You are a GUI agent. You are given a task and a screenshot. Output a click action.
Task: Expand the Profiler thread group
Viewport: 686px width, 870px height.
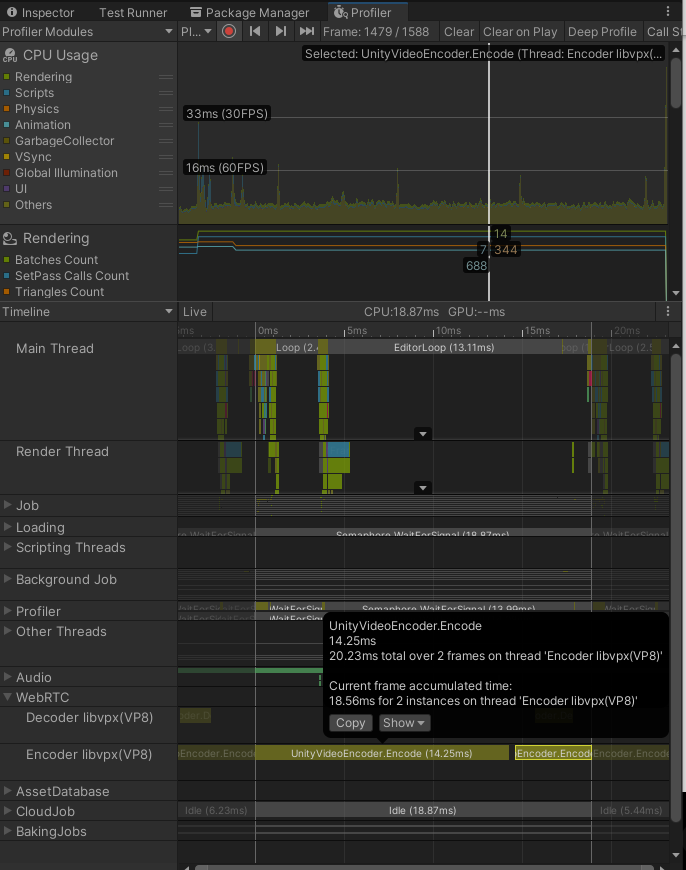[x=8, y=610]
